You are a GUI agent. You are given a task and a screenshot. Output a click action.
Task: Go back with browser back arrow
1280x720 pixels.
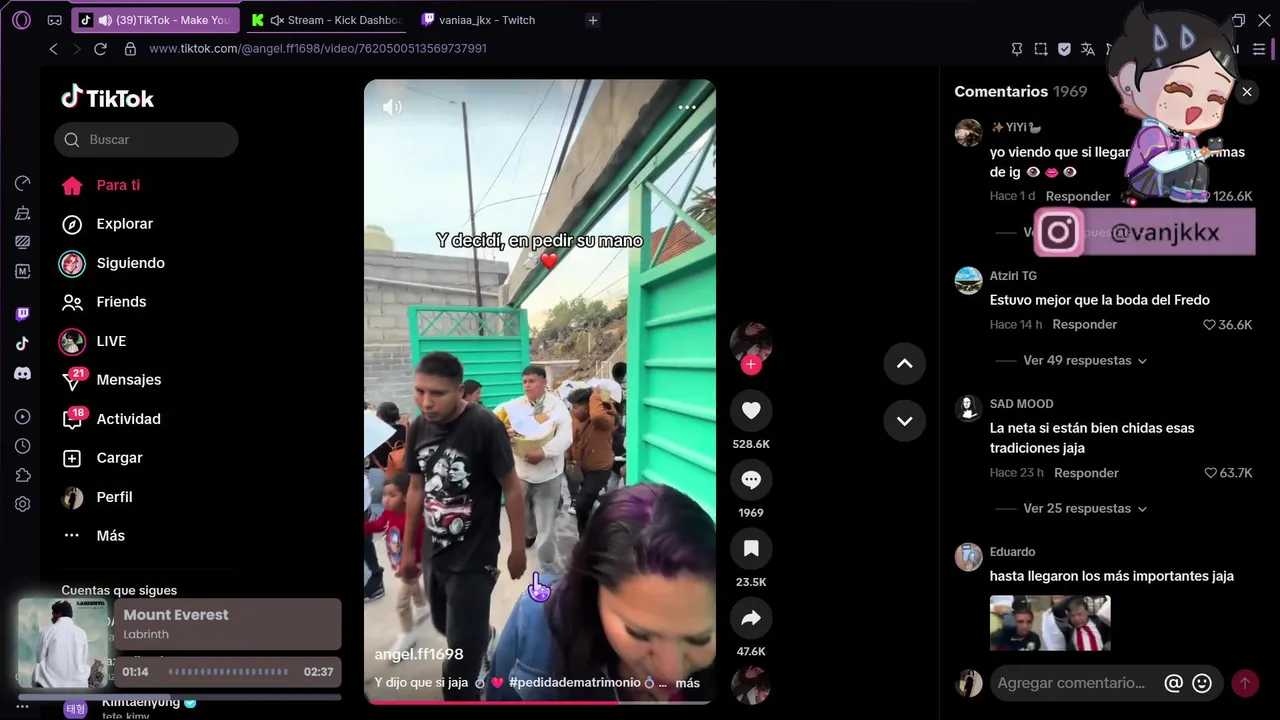54,48
